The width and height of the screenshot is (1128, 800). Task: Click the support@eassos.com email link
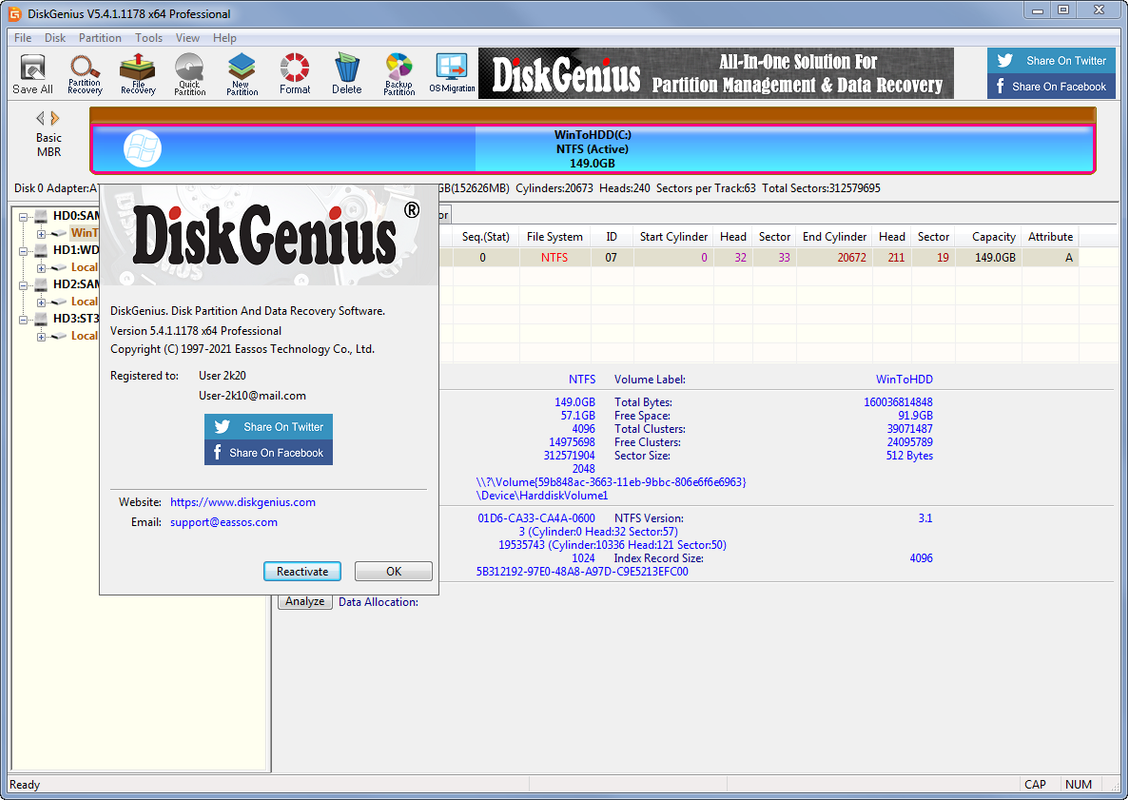tap(224, 522)
